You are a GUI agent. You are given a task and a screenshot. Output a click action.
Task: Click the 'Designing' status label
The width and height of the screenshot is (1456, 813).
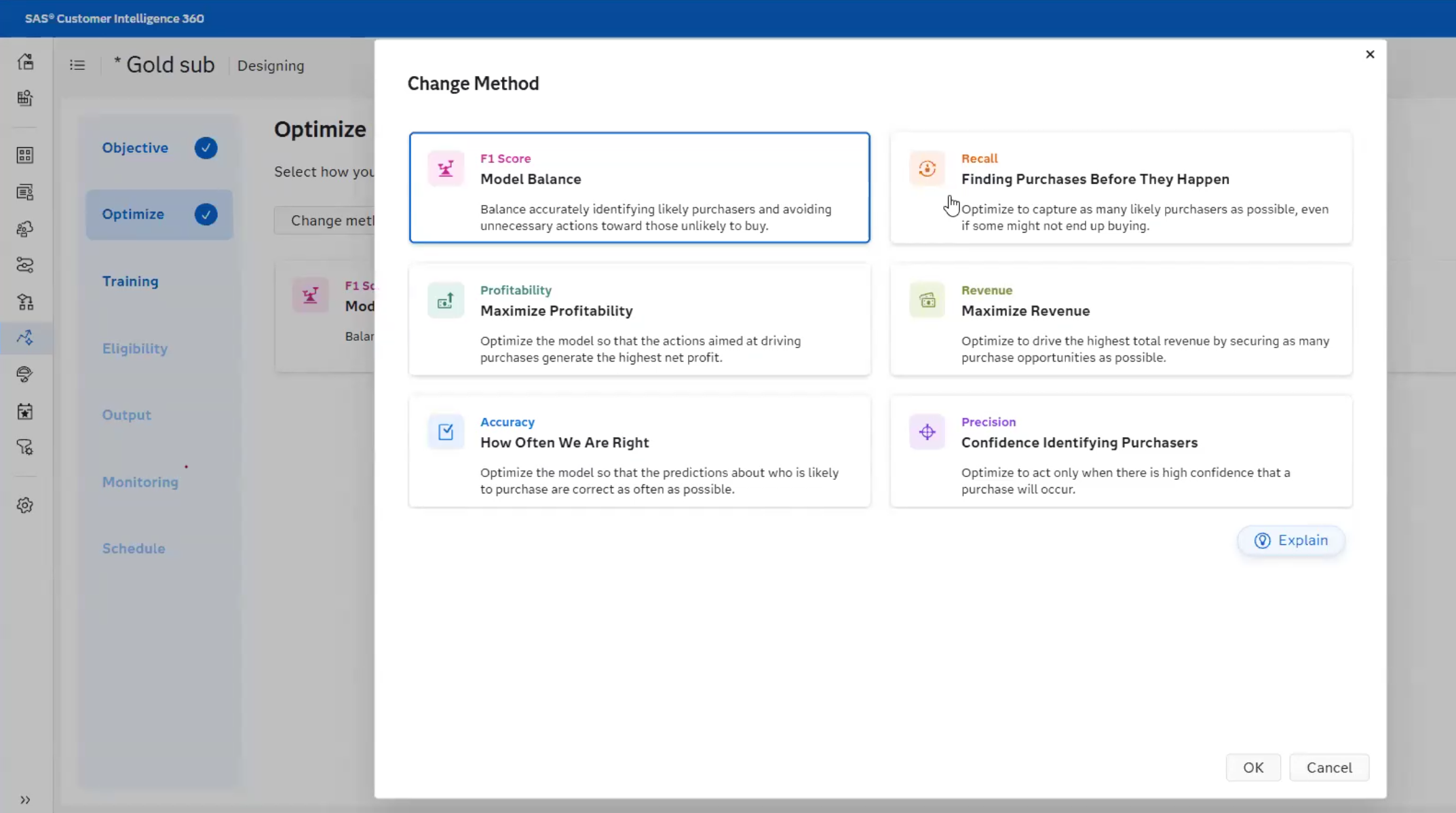pyautogui.click(x=271, y=66)
